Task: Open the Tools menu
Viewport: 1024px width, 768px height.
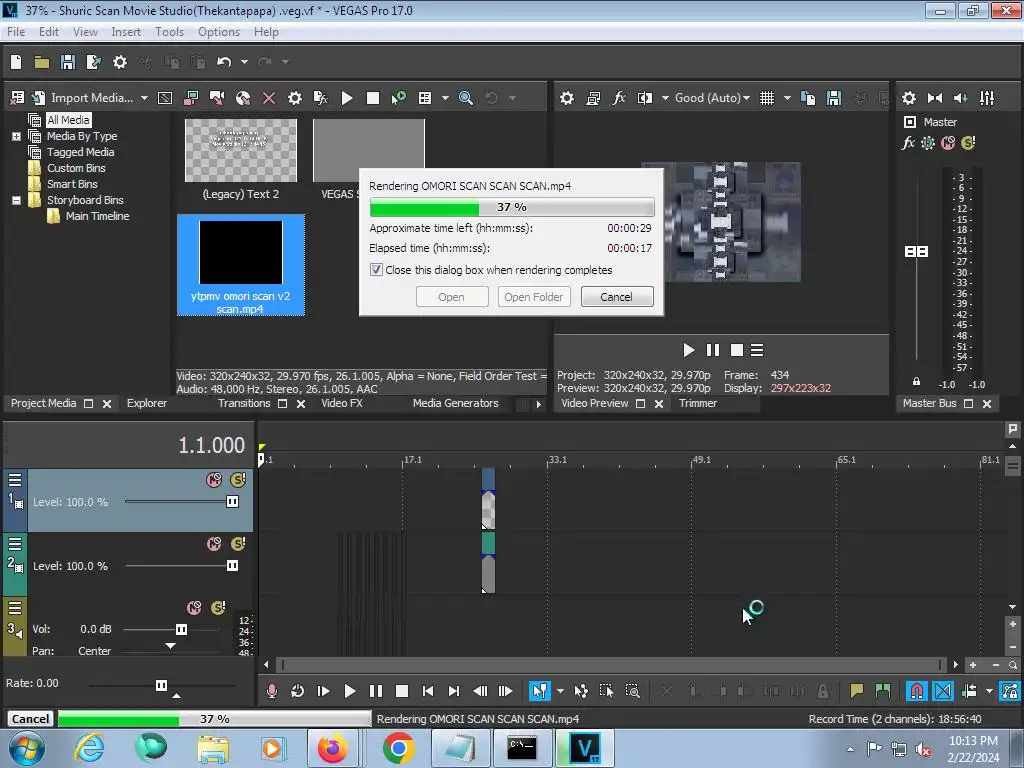Action: click(x=169, y=32)
